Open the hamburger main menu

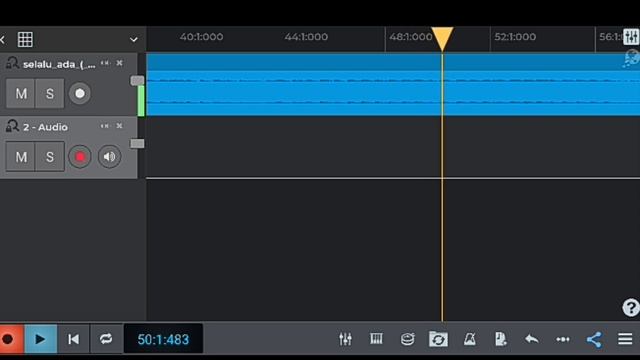(x=625, y=339)
